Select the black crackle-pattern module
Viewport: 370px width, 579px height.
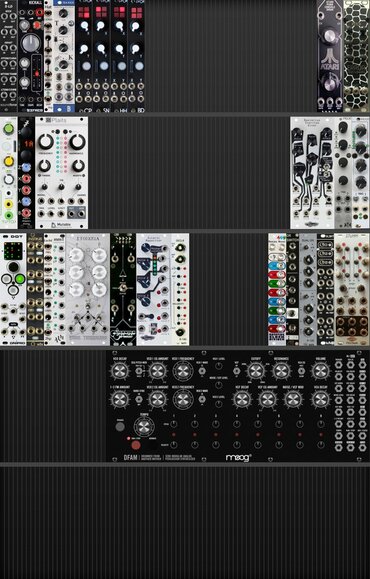click(x=356, y=56)
